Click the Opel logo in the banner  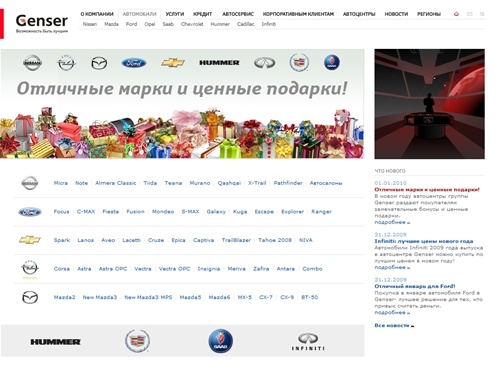[x=66, y=63]
